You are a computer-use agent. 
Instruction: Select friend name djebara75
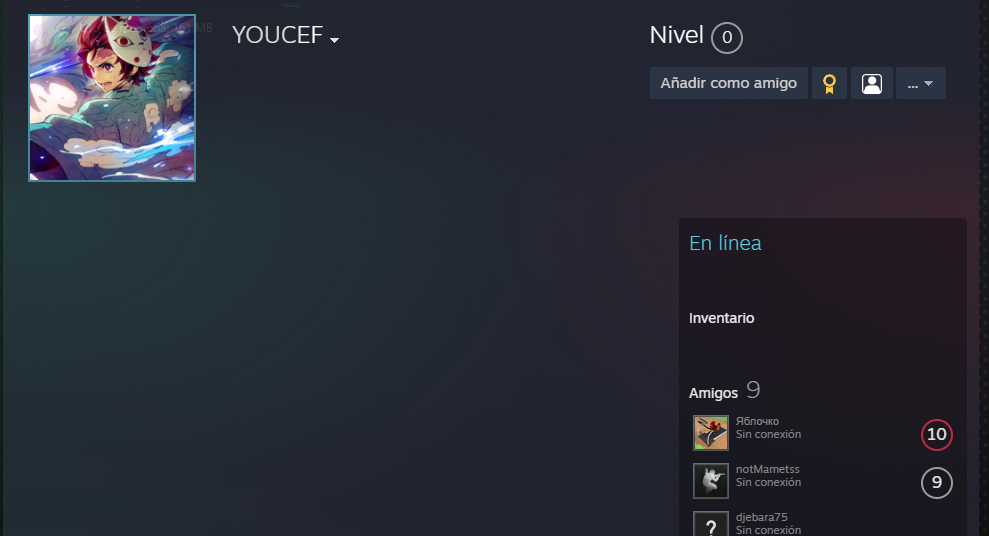tap(761, 517)
